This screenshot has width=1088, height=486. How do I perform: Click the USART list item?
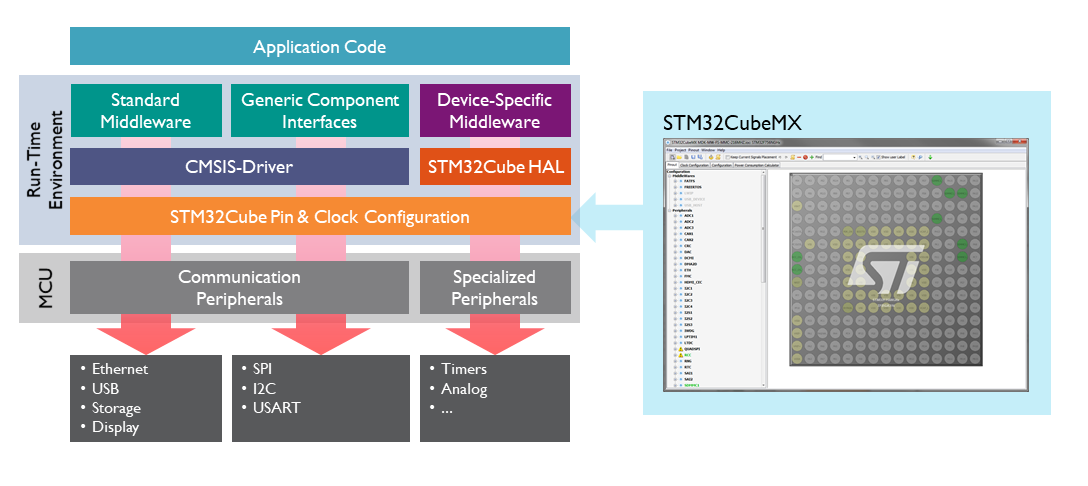(x=277, y=408)
